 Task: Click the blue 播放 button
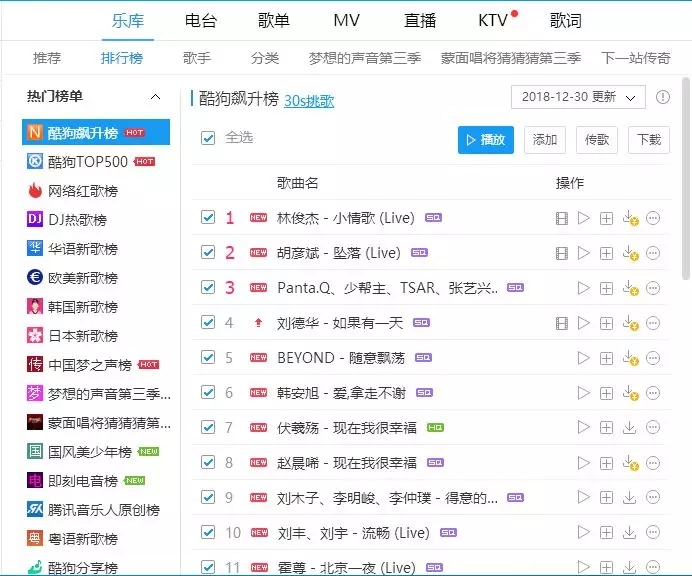[x=486, y=140]
